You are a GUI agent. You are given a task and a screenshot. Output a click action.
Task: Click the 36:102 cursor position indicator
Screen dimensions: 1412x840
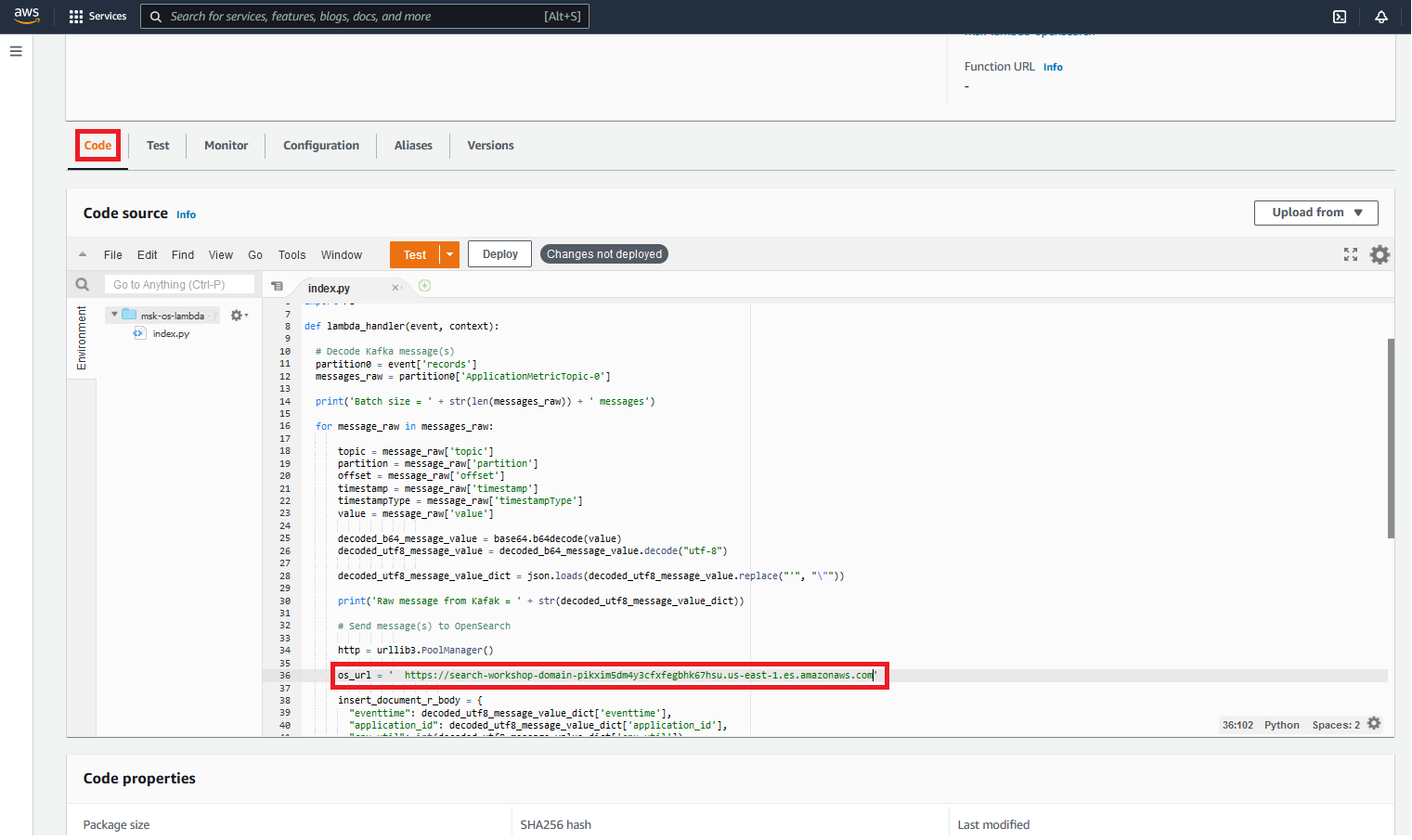point(1237,725)
